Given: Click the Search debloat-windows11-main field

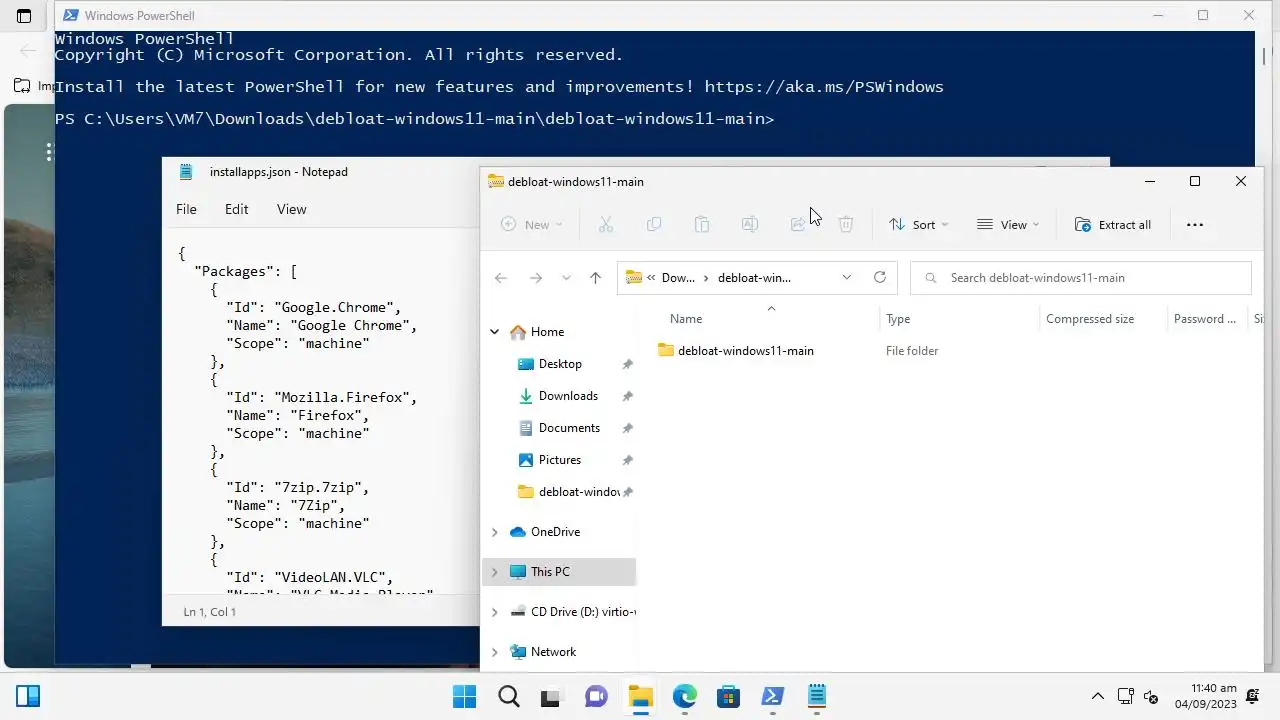Looking at the screenshot, I should click(1081, 278).
